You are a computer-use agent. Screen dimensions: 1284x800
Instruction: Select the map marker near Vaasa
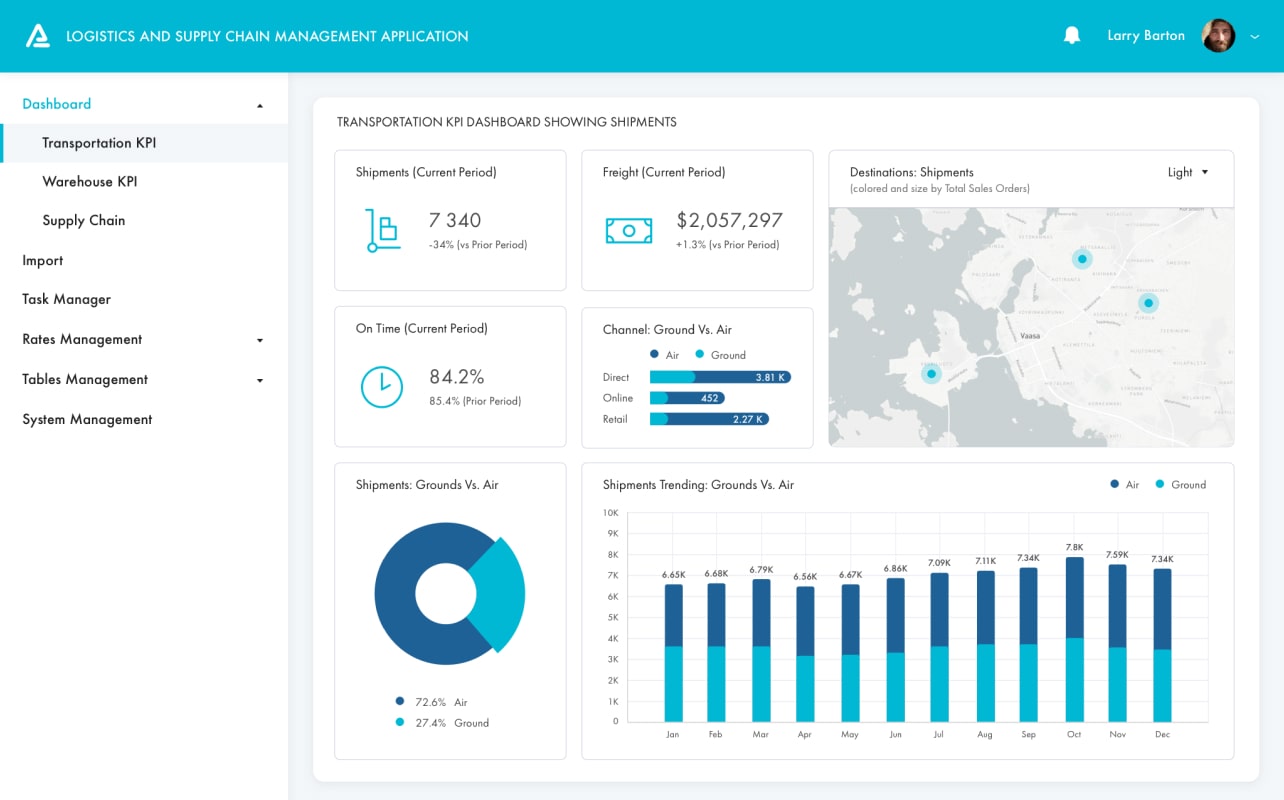click(x=931, y=373)
